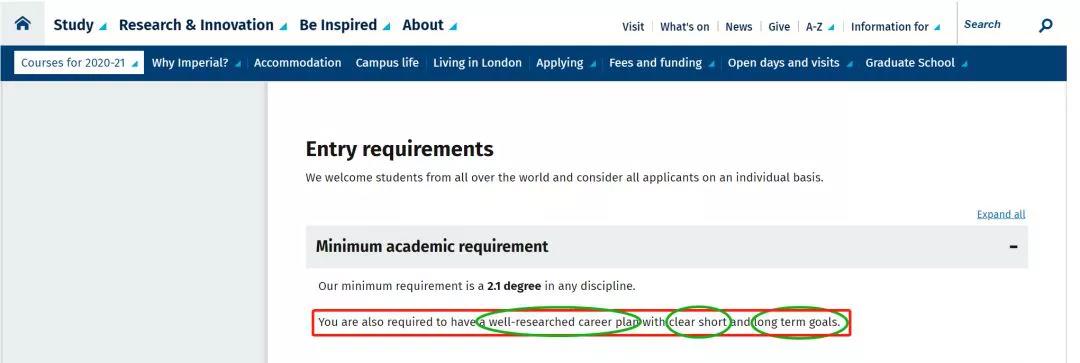
Task: Click in the Search input field
Action: 995,25
